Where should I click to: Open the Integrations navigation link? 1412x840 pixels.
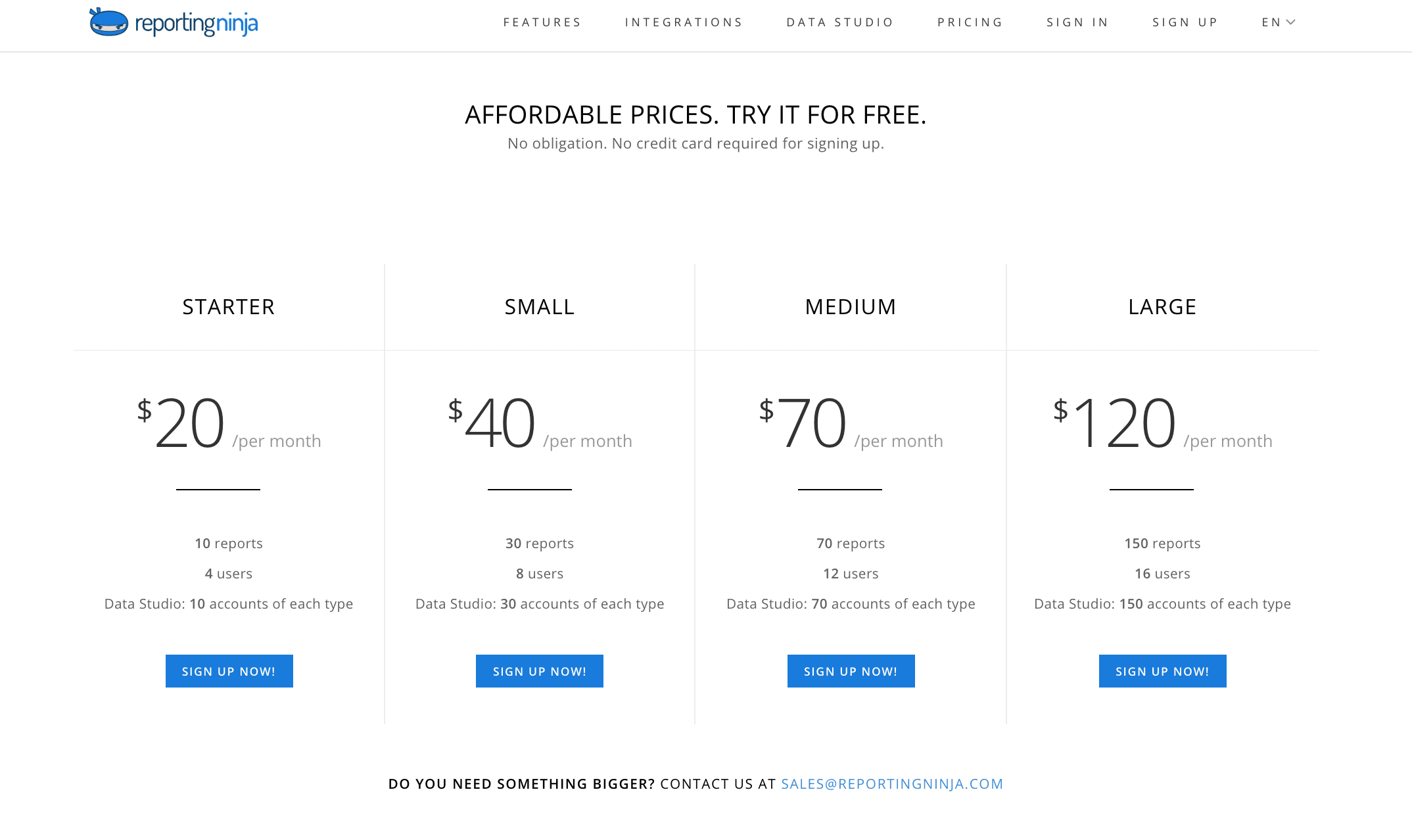pyautogui.click(x=684, y=22)
